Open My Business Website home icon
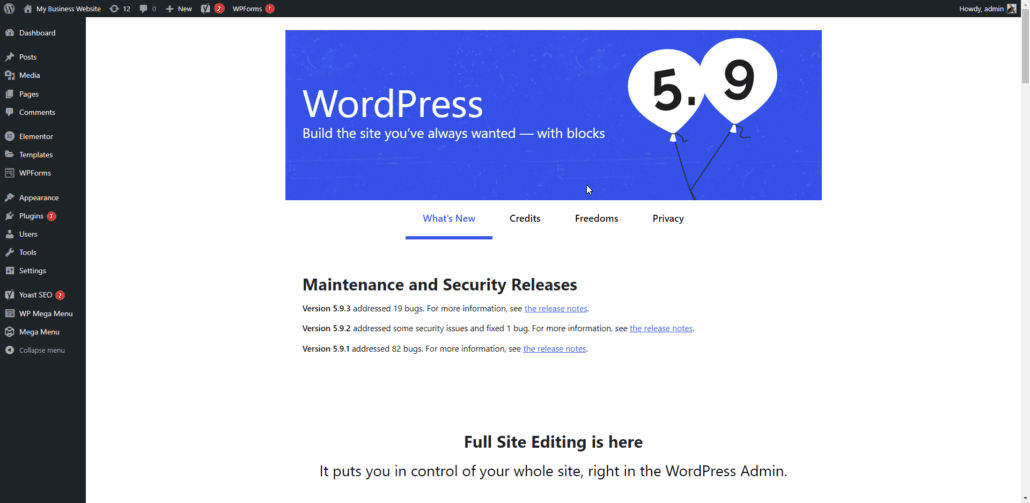The image size is (1030, 503). coord(28,9)
